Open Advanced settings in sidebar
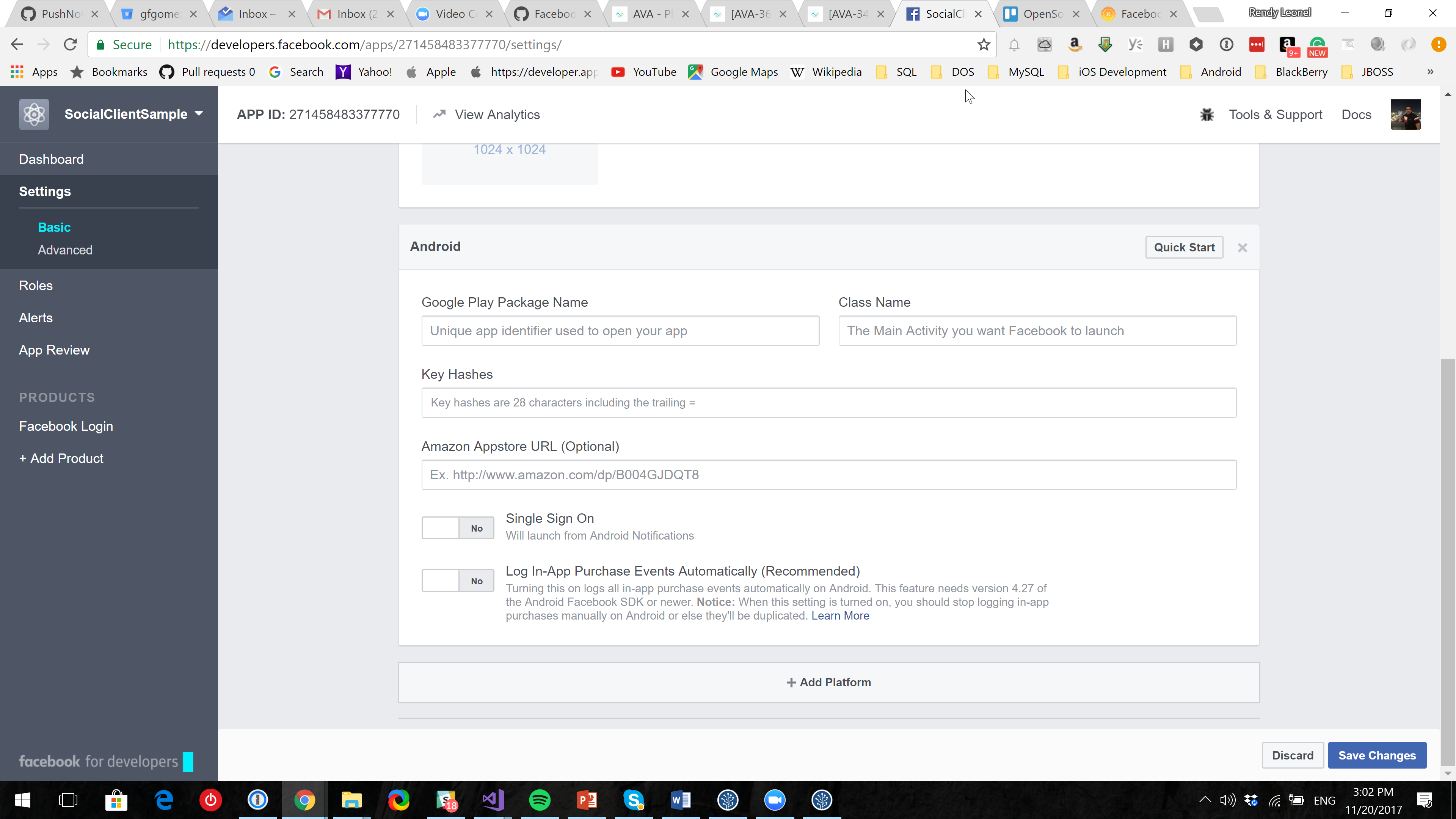 [65, 250]
